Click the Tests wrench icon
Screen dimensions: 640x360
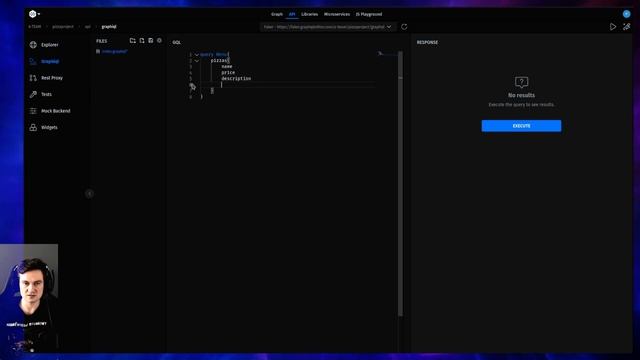(x=33, y=94)
